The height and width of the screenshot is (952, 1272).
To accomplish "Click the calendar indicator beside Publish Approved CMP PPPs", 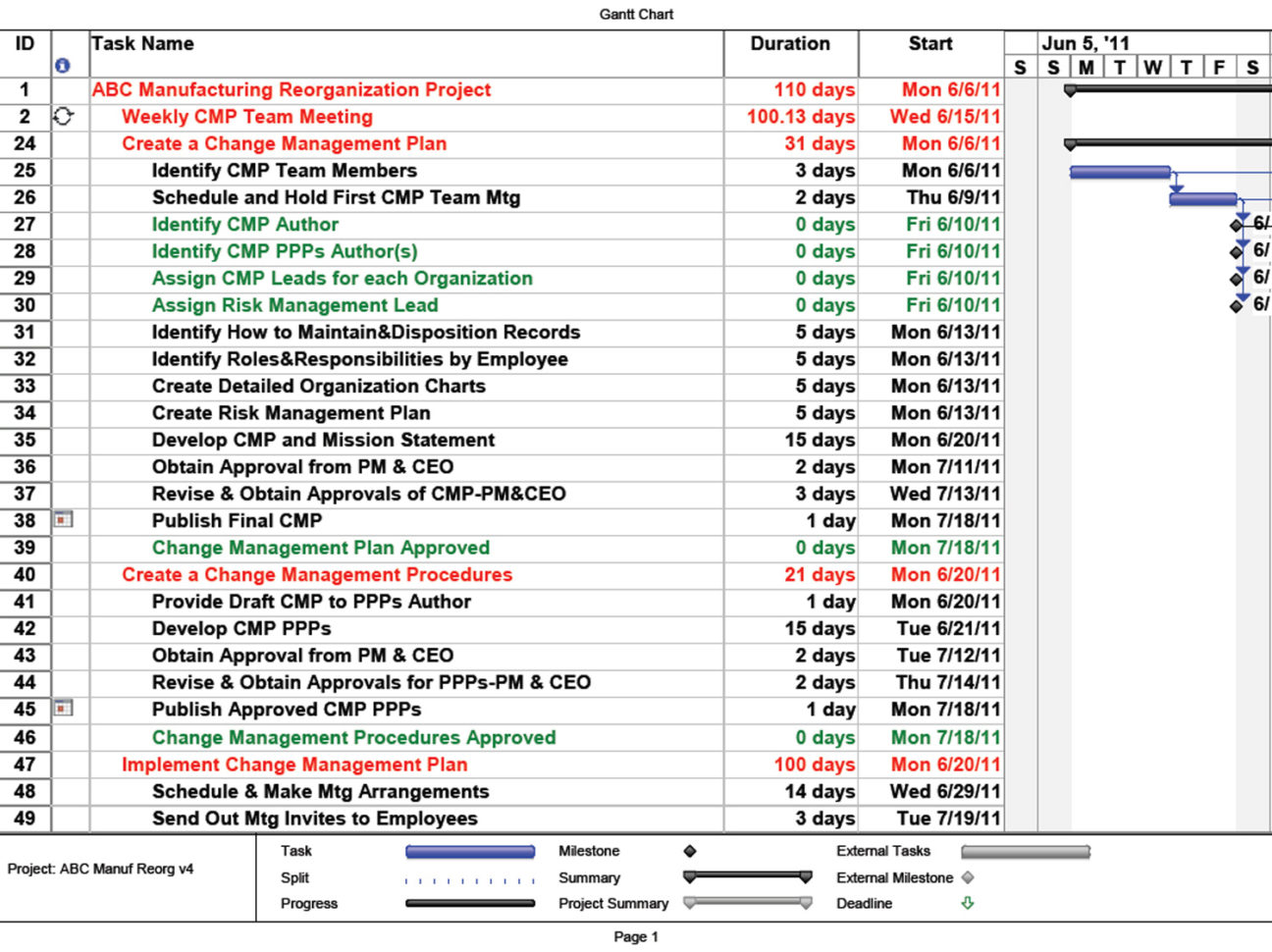I will 64,709.
